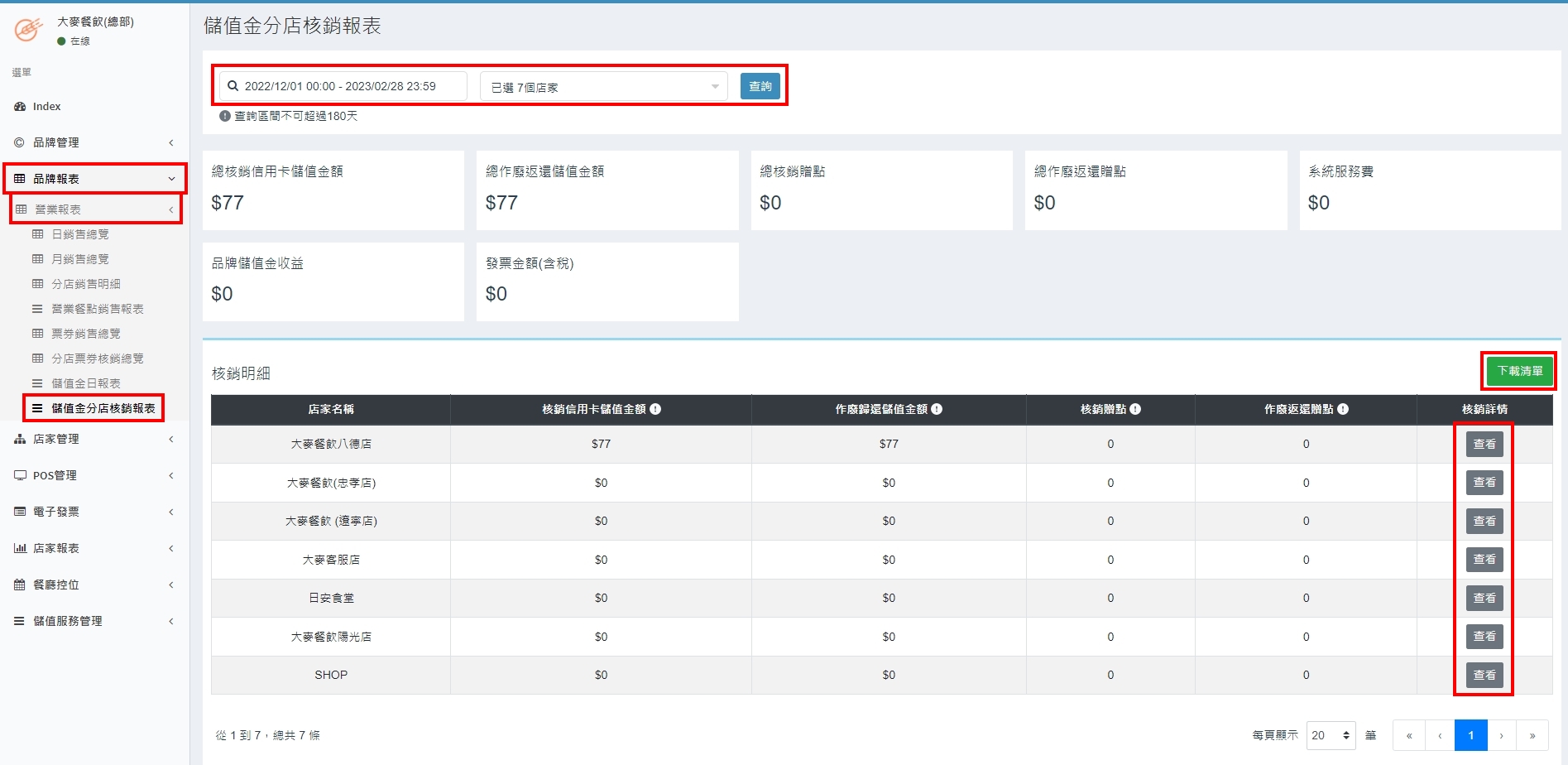
Task: View details for 大麥餐飲八德店 row
Action: click(x=1484, y=445)
